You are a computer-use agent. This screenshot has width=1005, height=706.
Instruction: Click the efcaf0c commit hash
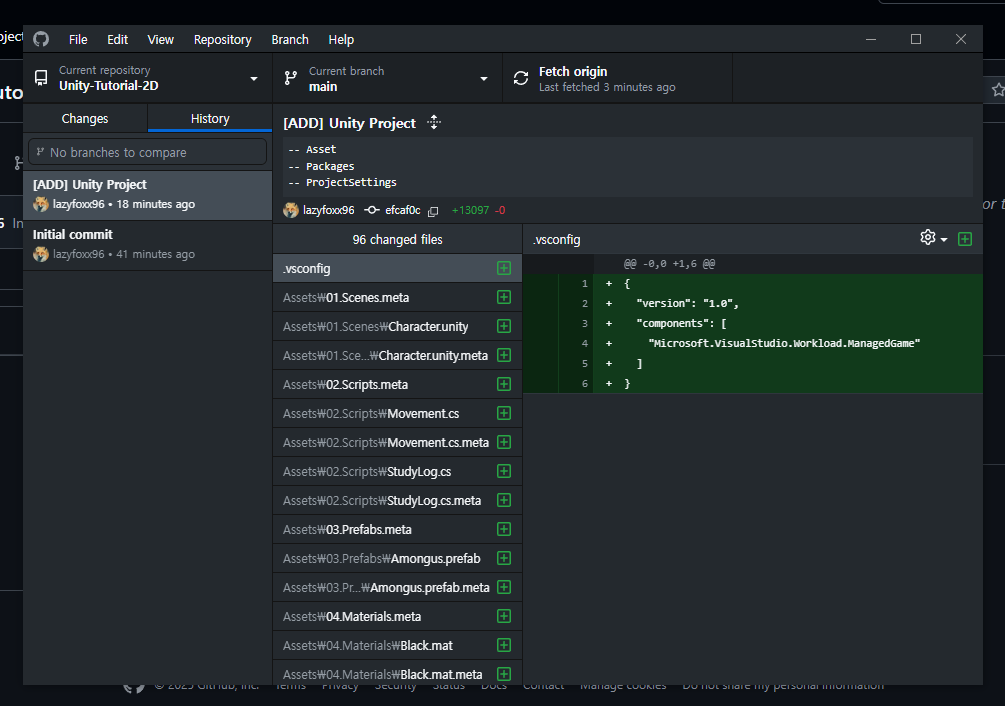point(403,210)
